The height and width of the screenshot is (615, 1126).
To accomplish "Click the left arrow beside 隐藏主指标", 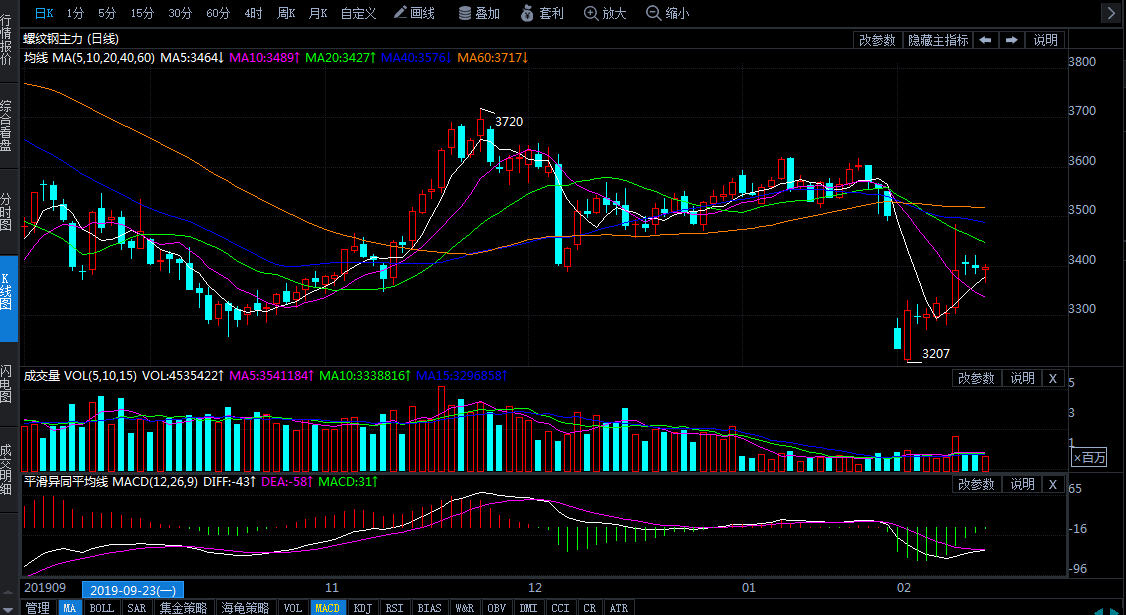I will [x=985, y=40].
